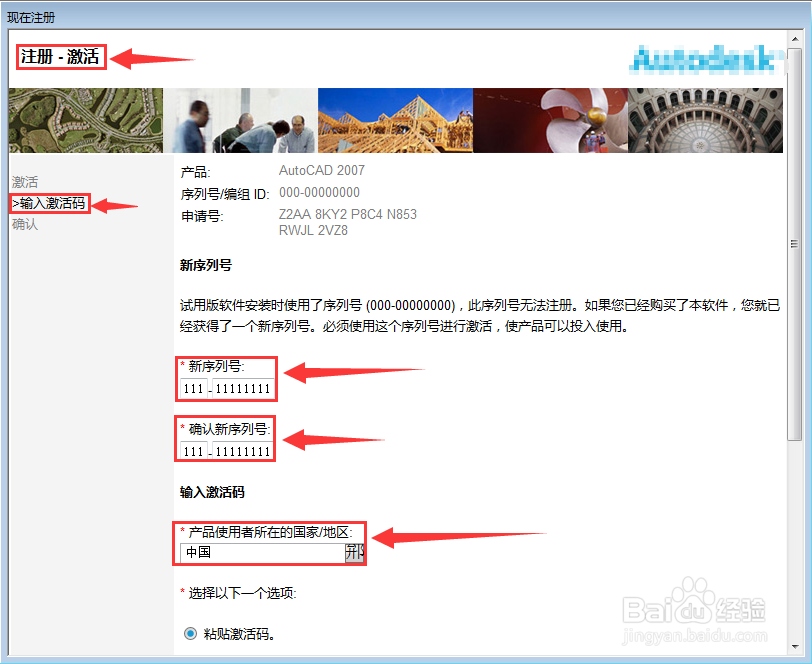Click the scroll down arrow of the scrollbar

click(794, 646)
